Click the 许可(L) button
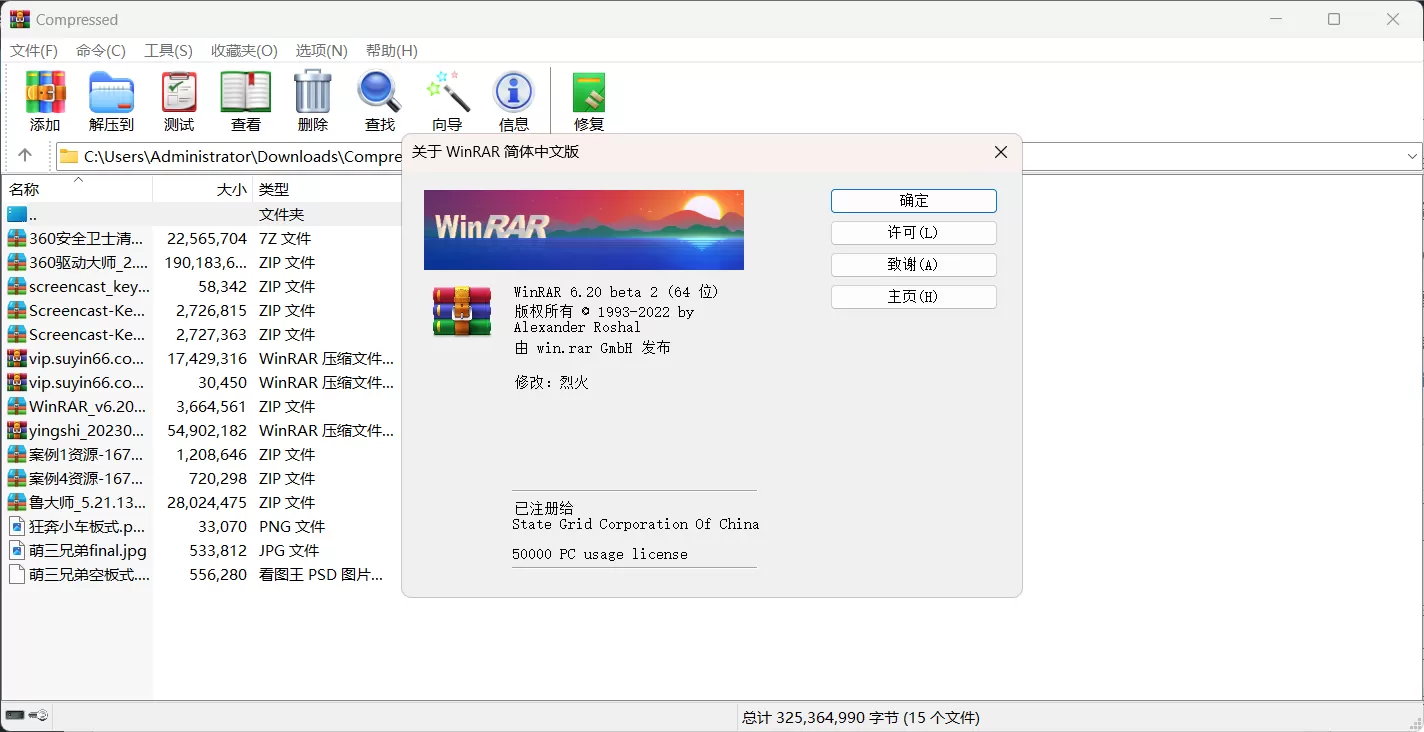Screen dimensions: 1424x732 [913, 232]
